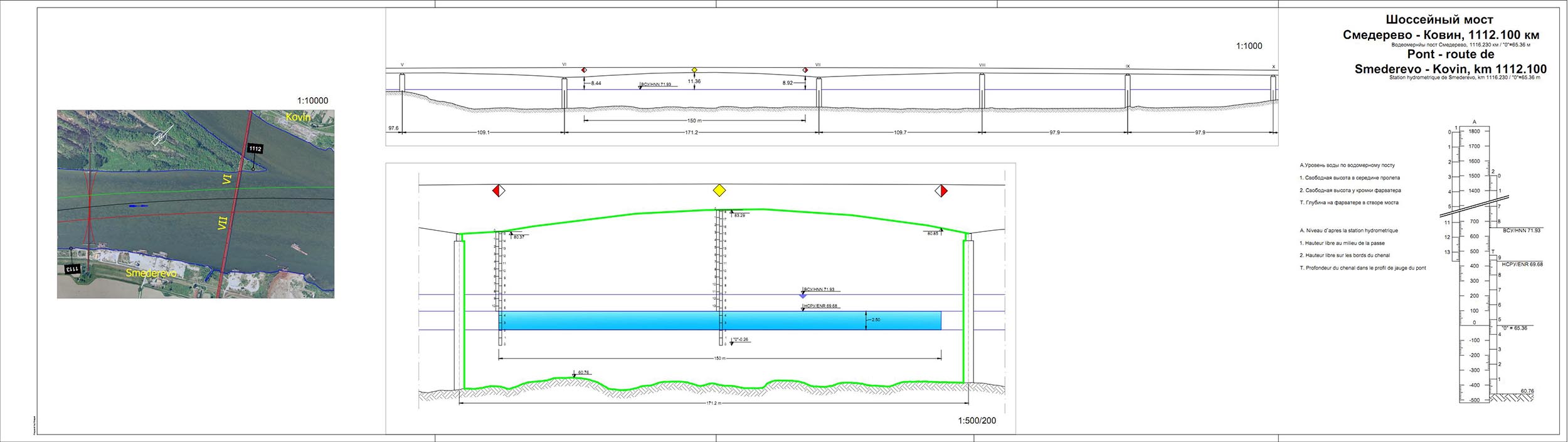Click the '80.85' elevation value in the cross-section

(931, 234)
